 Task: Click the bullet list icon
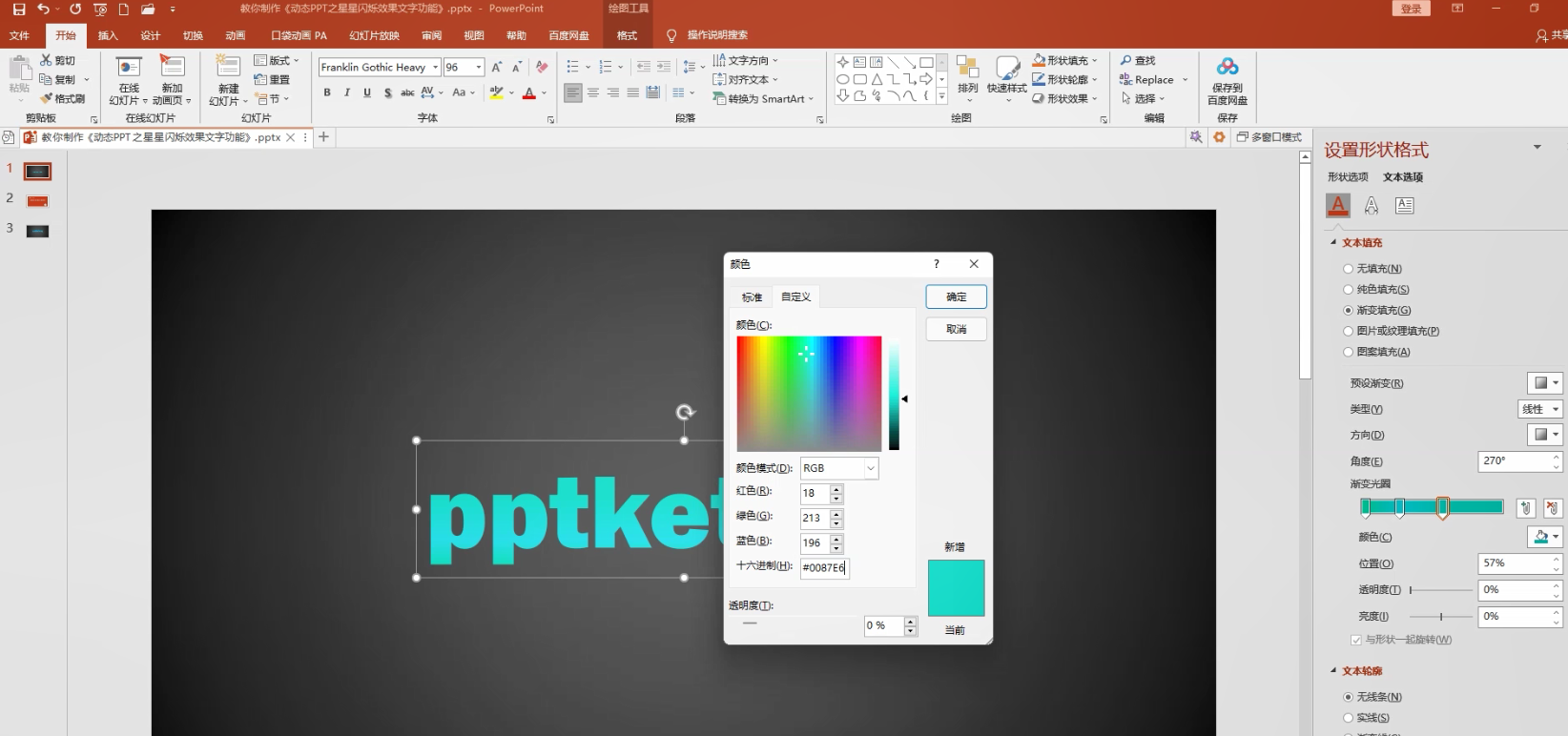click(572, 67)
